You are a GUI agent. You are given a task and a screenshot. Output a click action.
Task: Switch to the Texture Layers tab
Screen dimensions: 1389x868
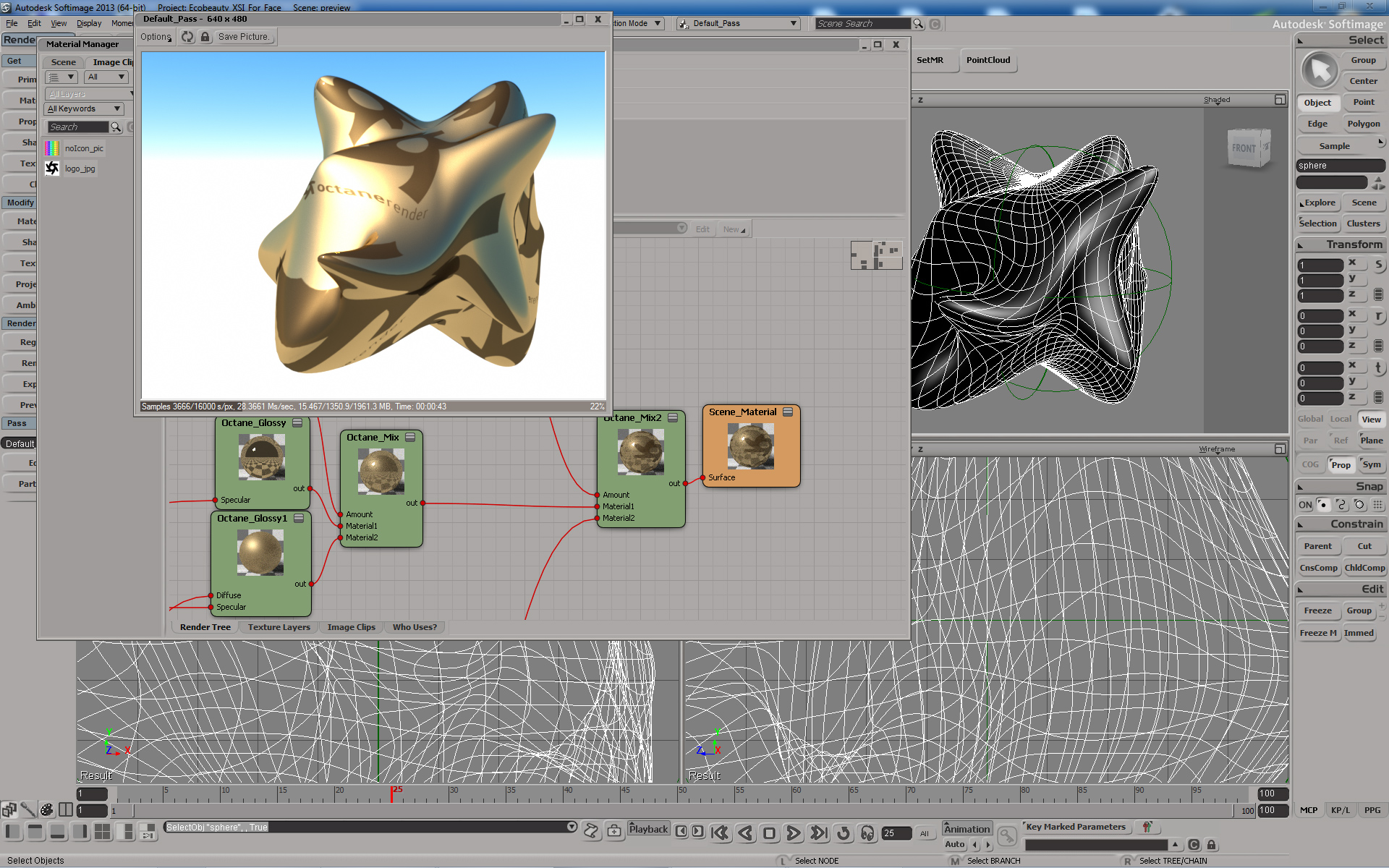[x=279, y=627]
